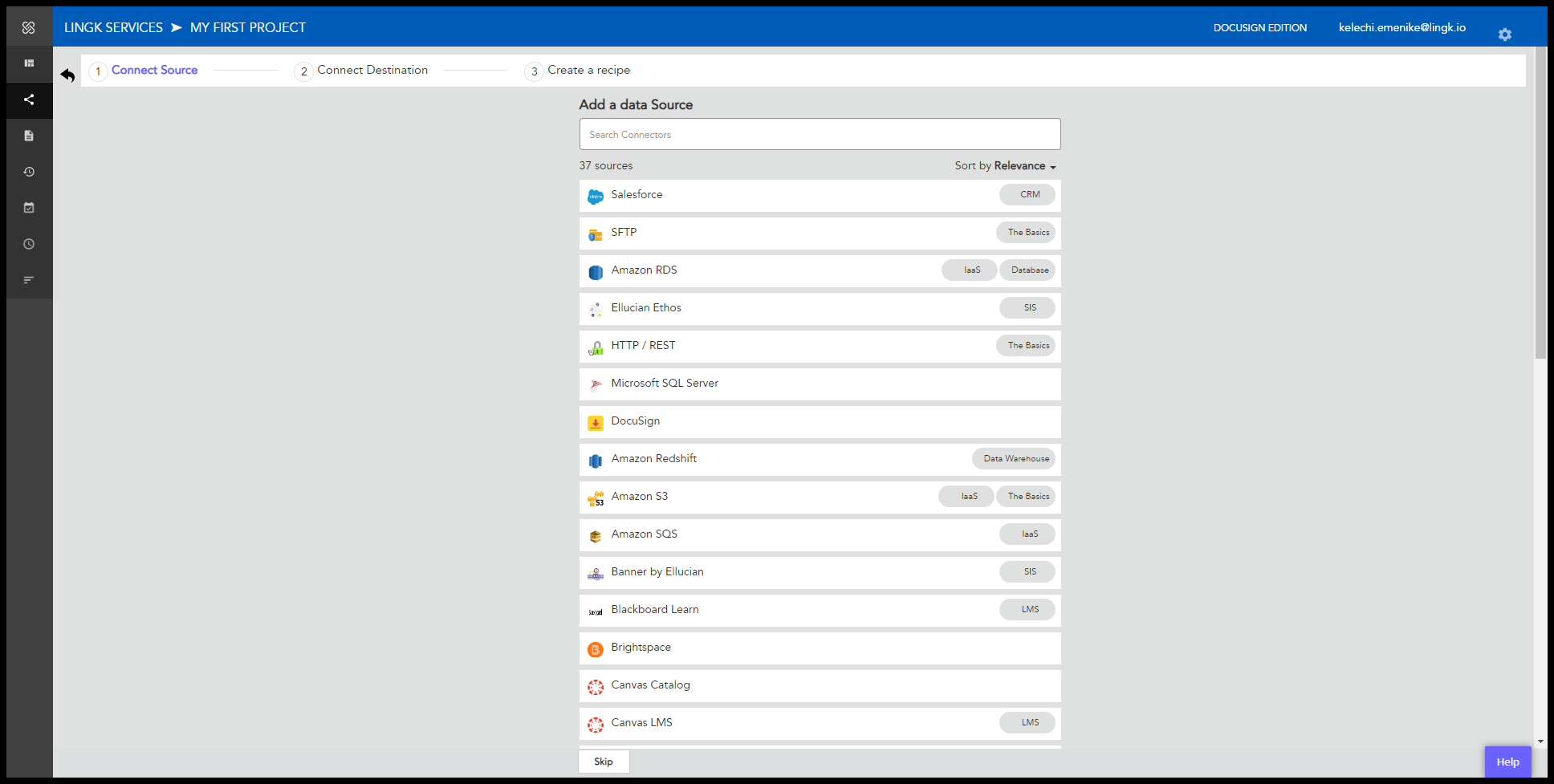Image resolution: width=1554 pixels, height=784 pixels.
Task: Click the IaaS tag on Amazon S3
Action: [x=966, y=496]
